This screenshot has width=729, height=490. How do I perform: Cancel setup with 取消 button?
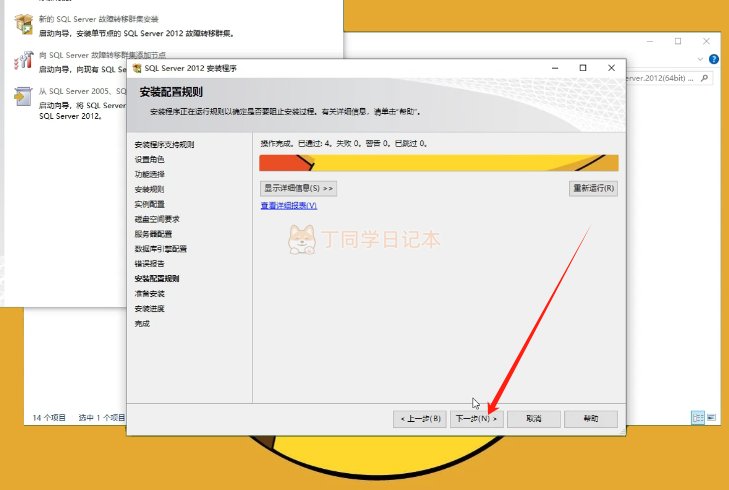point(534,418)
